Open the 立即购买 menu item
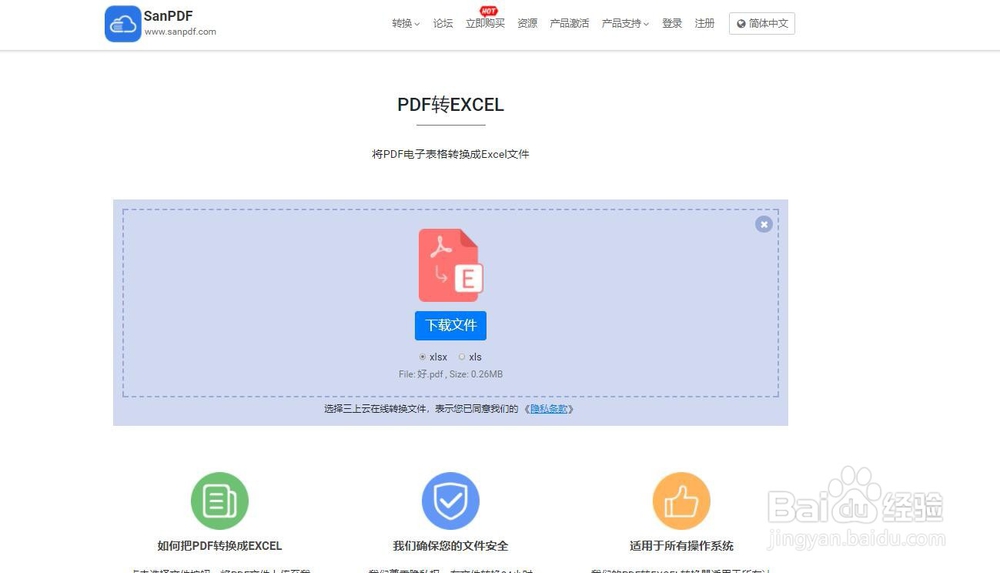Screen dimensions: 1000x573 485,24
